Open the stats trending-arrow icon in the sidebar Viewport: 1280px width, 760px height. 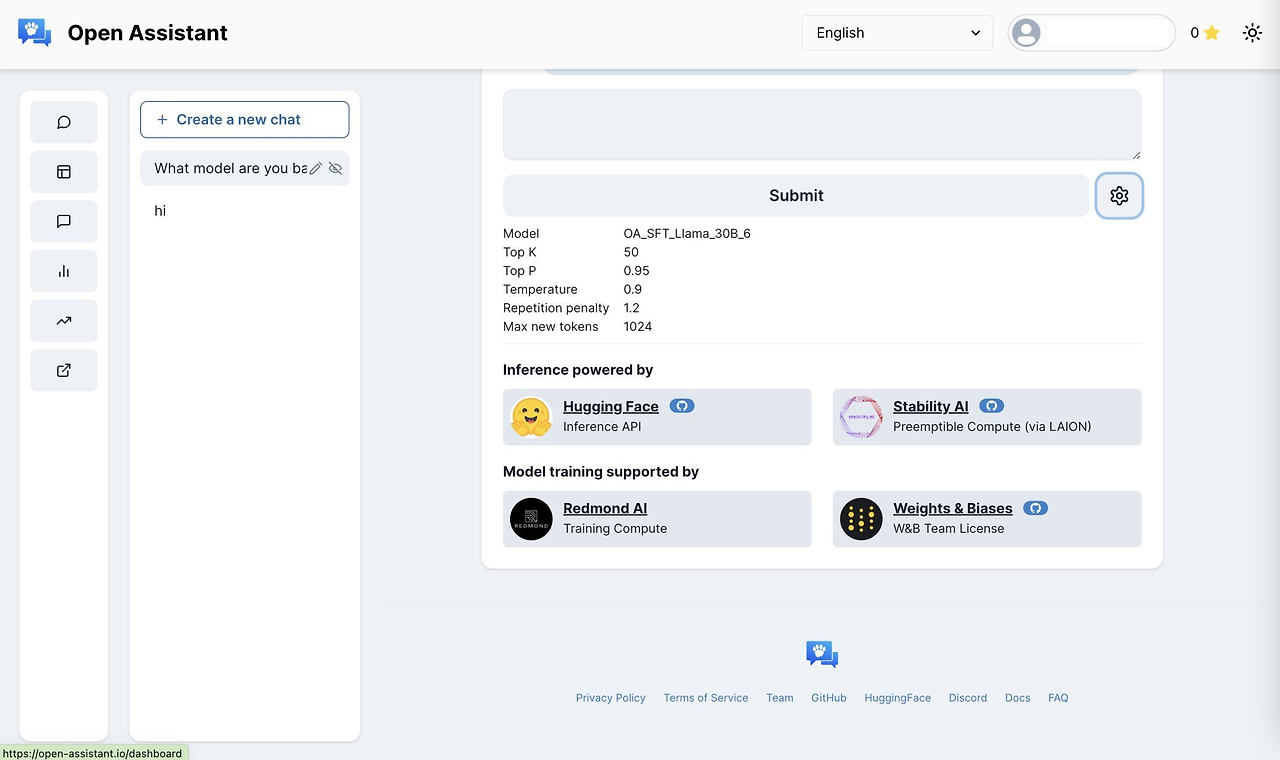[x=64, y=321]
